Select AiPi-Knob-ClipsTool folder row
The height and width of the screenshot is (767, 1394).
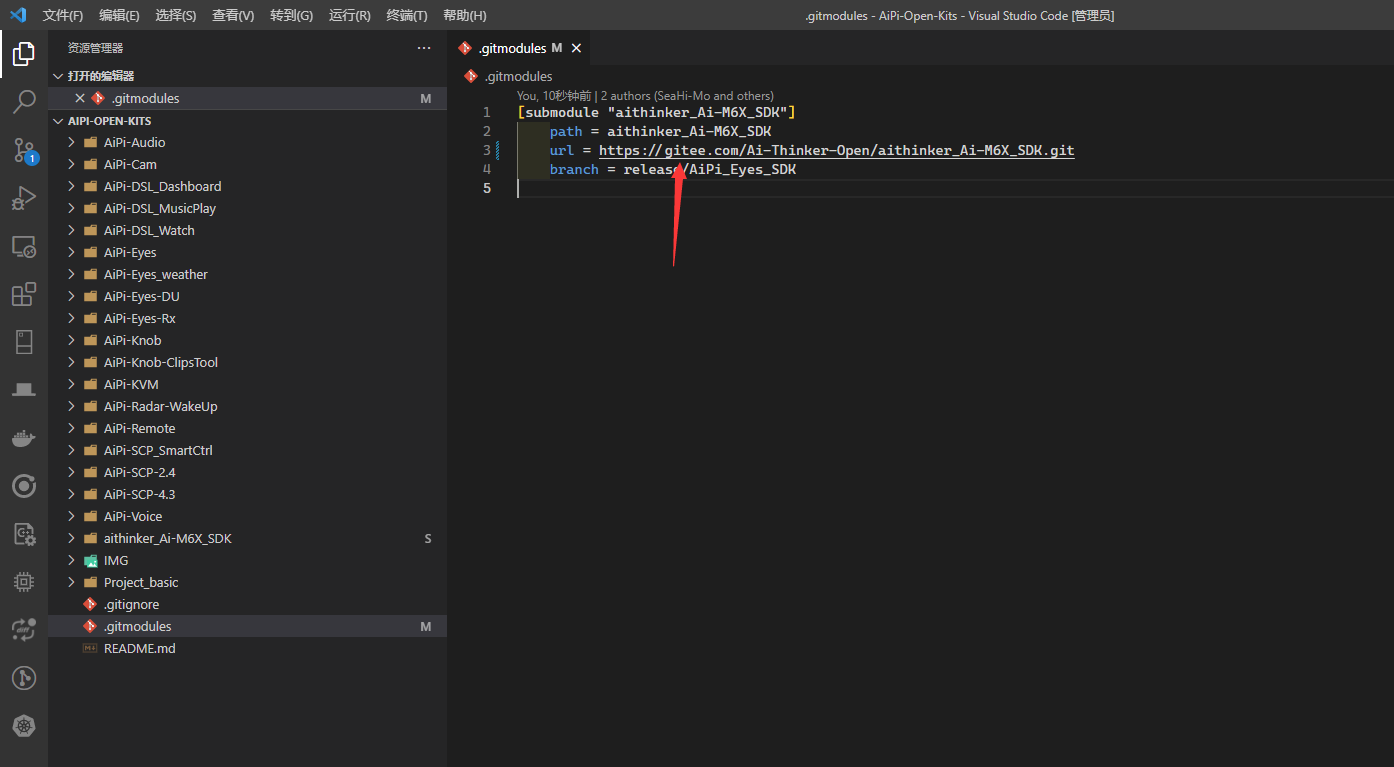(x=247, y=362)
